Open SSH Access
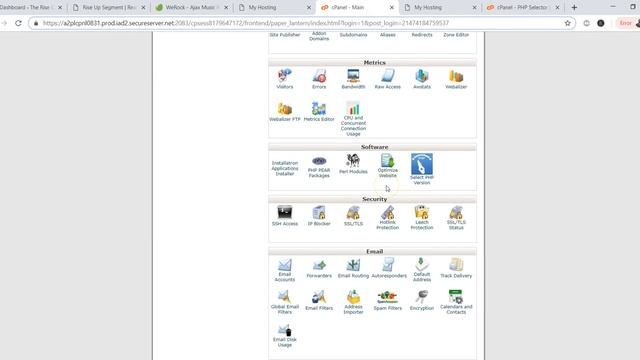 (284, 216)
